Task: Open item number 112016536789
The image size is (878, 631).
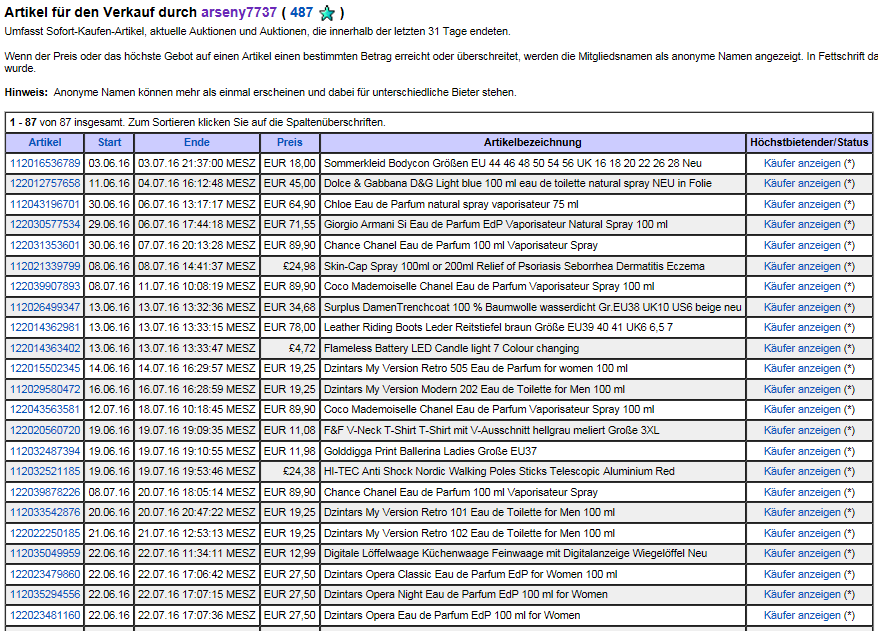Action: click(45, 163)
